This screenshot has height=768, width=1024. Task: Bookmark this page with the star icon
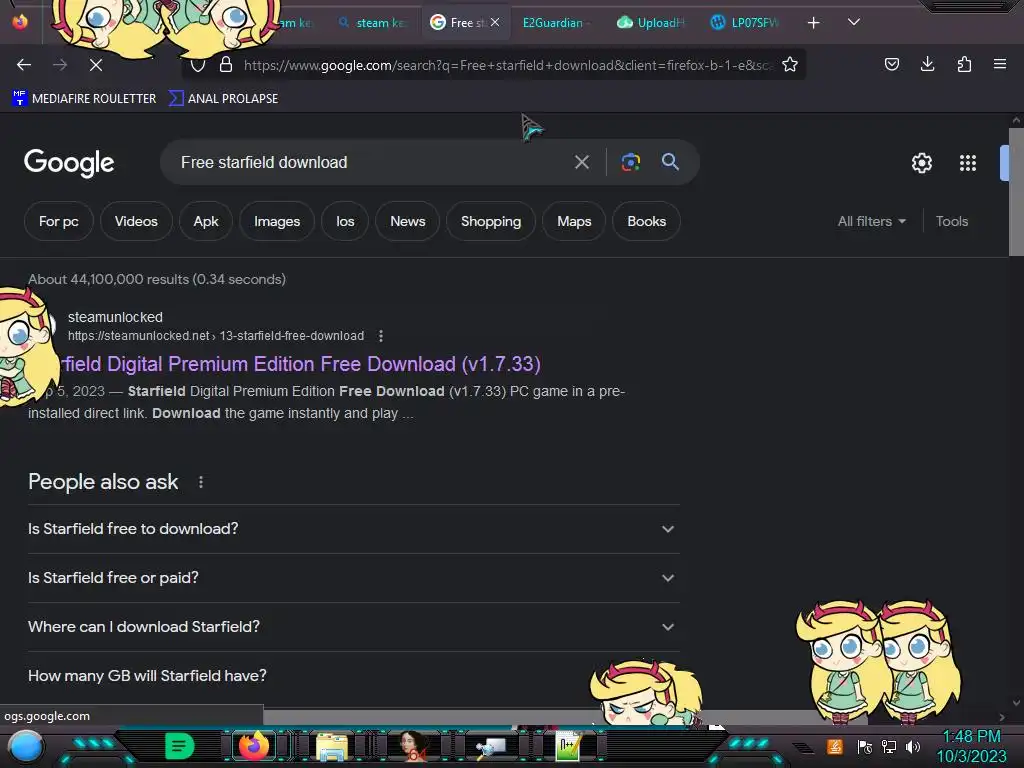(x=790, y=65)
